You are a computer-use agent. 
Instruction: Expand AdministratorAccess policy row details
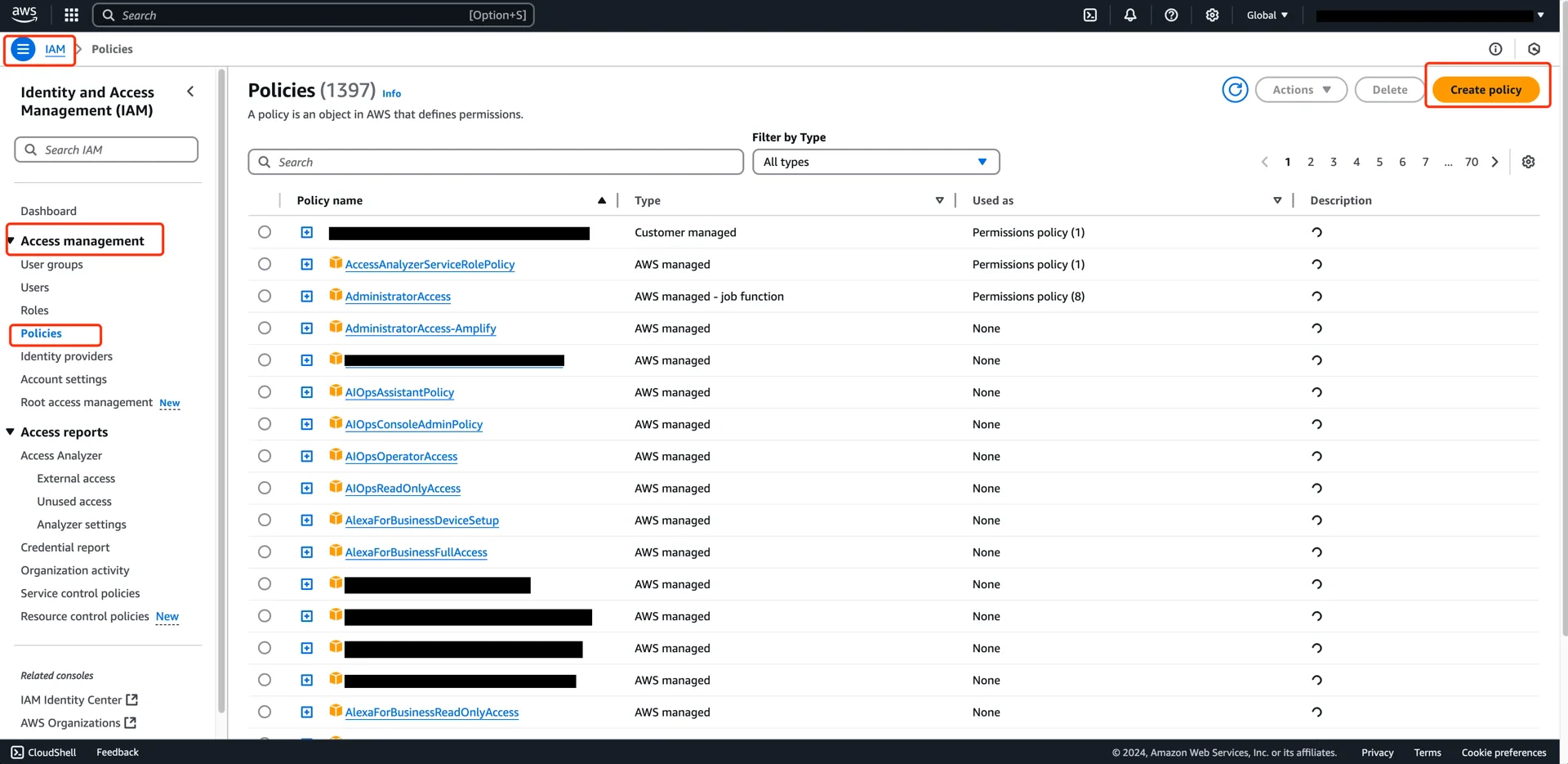pyautogui.click(x=307, y=297)
